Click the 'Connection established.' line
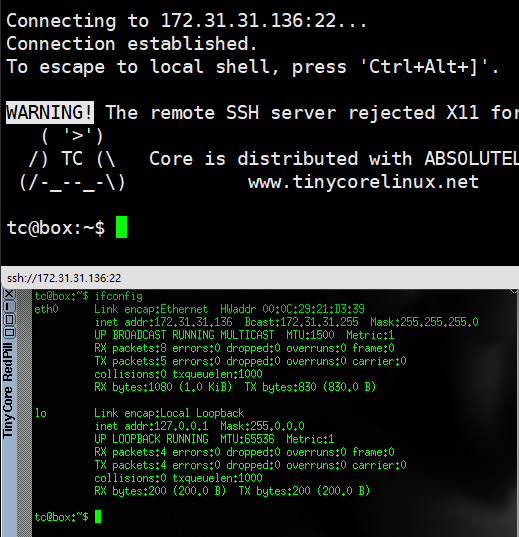Image resolution: width=519 pixels, height=537 pixels. pyautogui.click(x=132, y=44)
